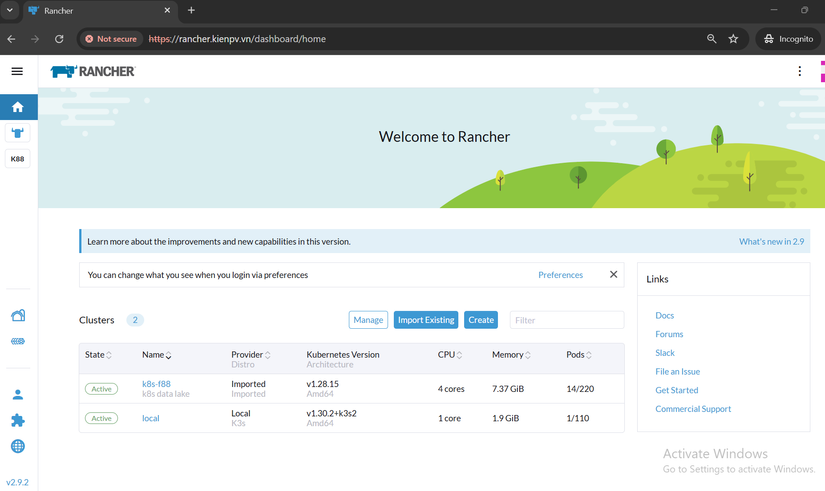
Task: Click the 14/220 pods value
Action: click(x=580, y=389)
